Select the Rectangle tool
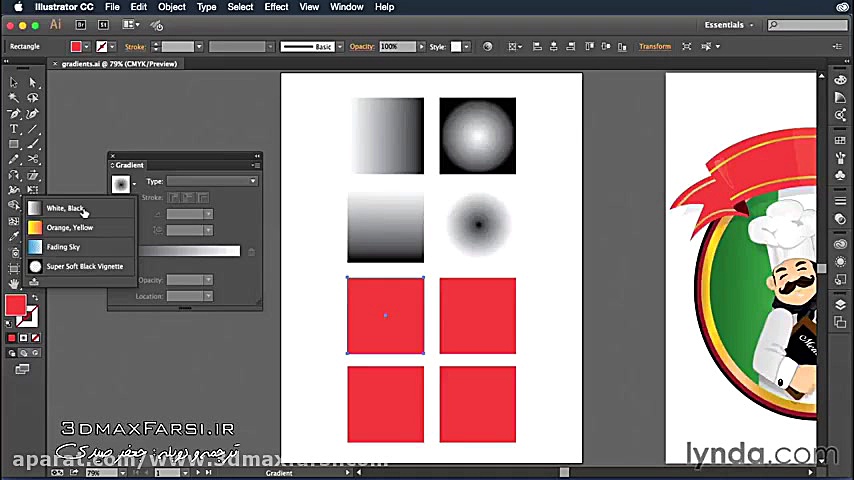Viewport: 854px width, 480px height. tap(14, 144)
